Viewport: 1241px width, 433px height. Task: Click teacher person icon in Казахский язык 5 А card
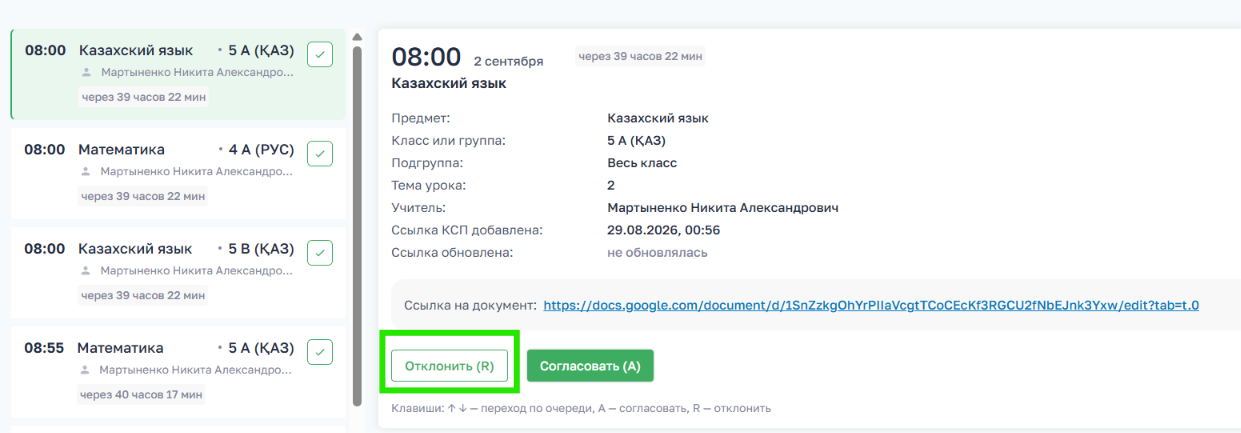[87, 73]
